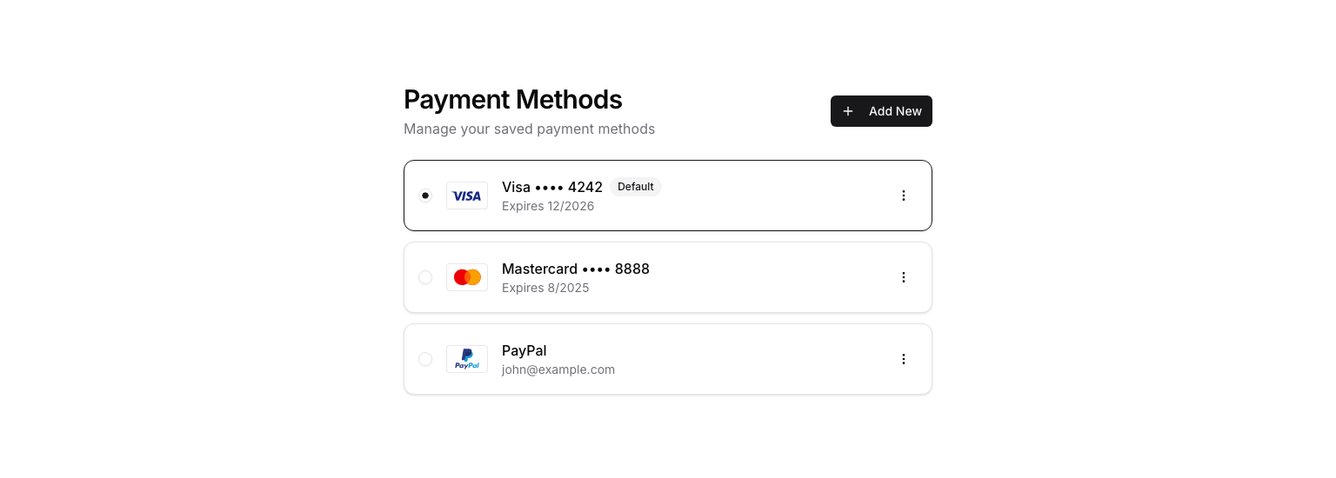Click the Mastercard •••• 8888 label
The width and height of the screenshot is (1336, 478).
(x=575, y=269)
